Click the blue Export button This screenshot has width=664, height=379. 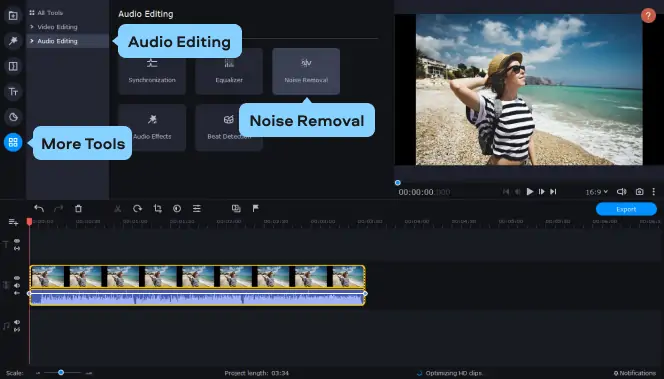pyautogui.click(x=626, y=209)
